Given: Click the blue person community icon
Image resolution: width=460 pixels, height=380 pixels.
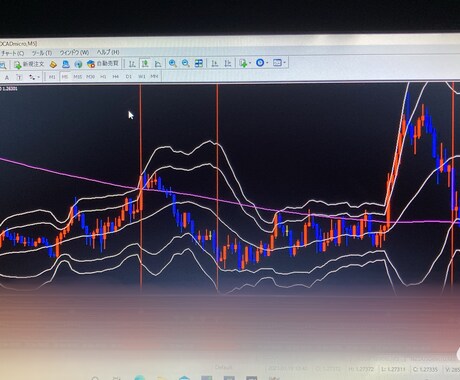Looking at the screenshot, I should click(x=66, y=64).
